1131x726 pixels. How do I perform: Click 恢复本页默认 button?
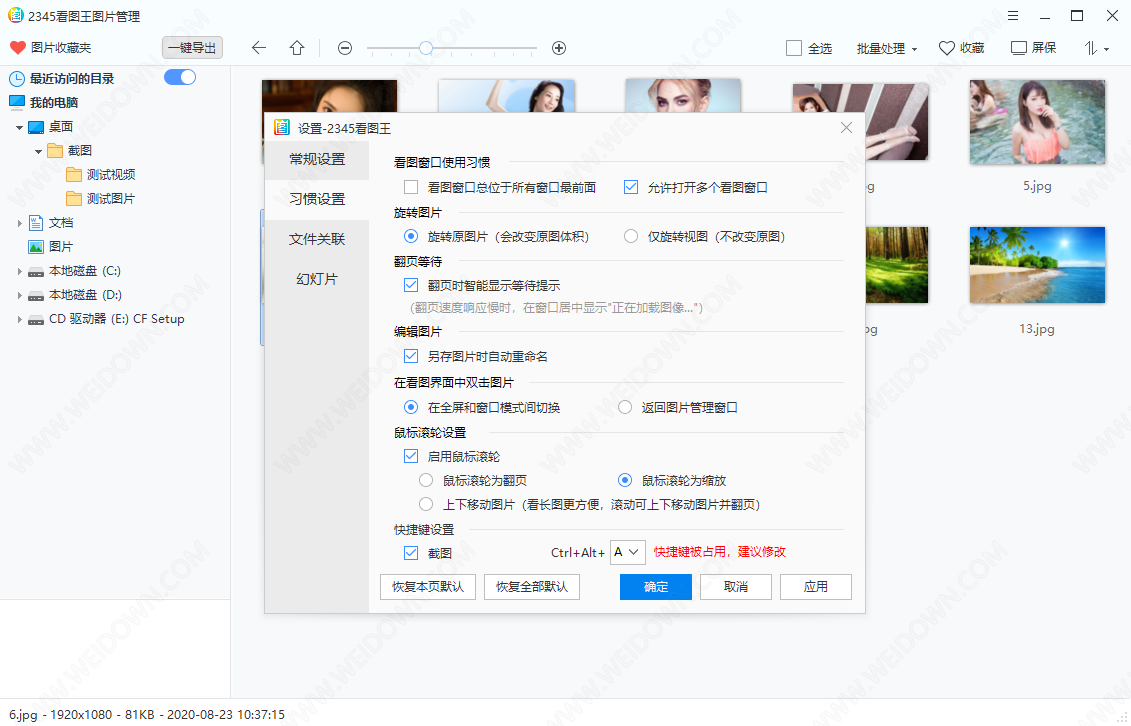click(x=428, y=587)
